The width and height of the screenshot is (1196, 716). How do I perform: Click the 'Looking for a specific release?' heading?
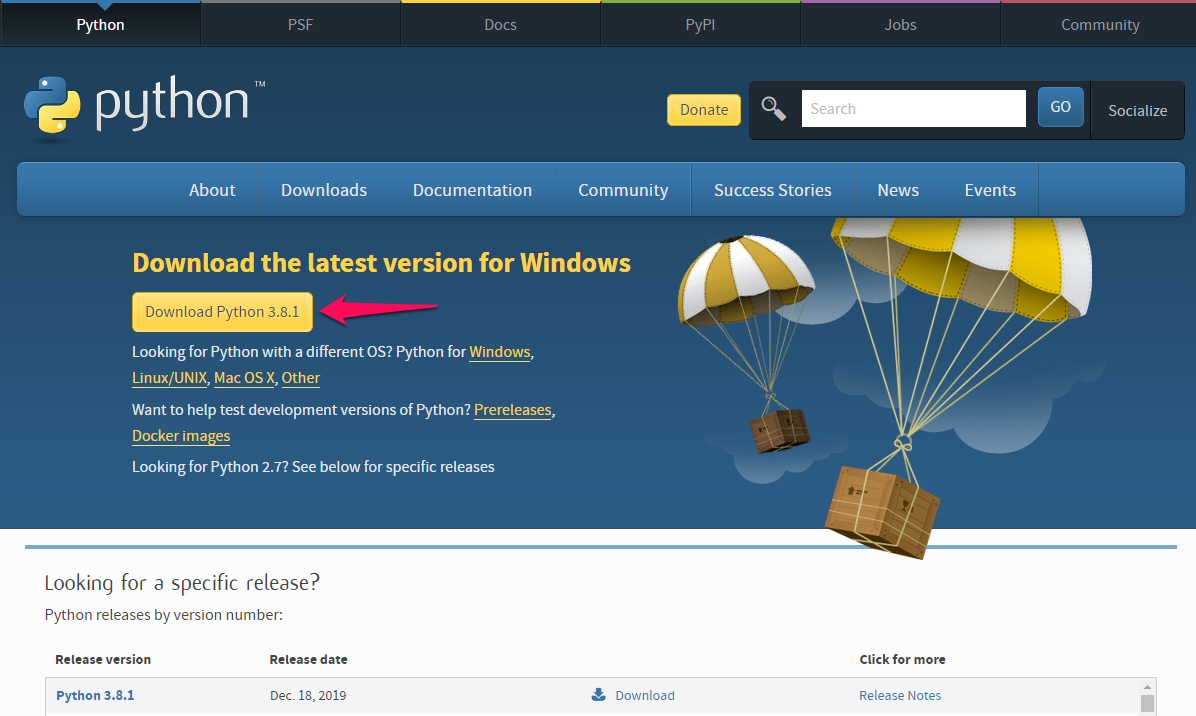coord(182,583)
